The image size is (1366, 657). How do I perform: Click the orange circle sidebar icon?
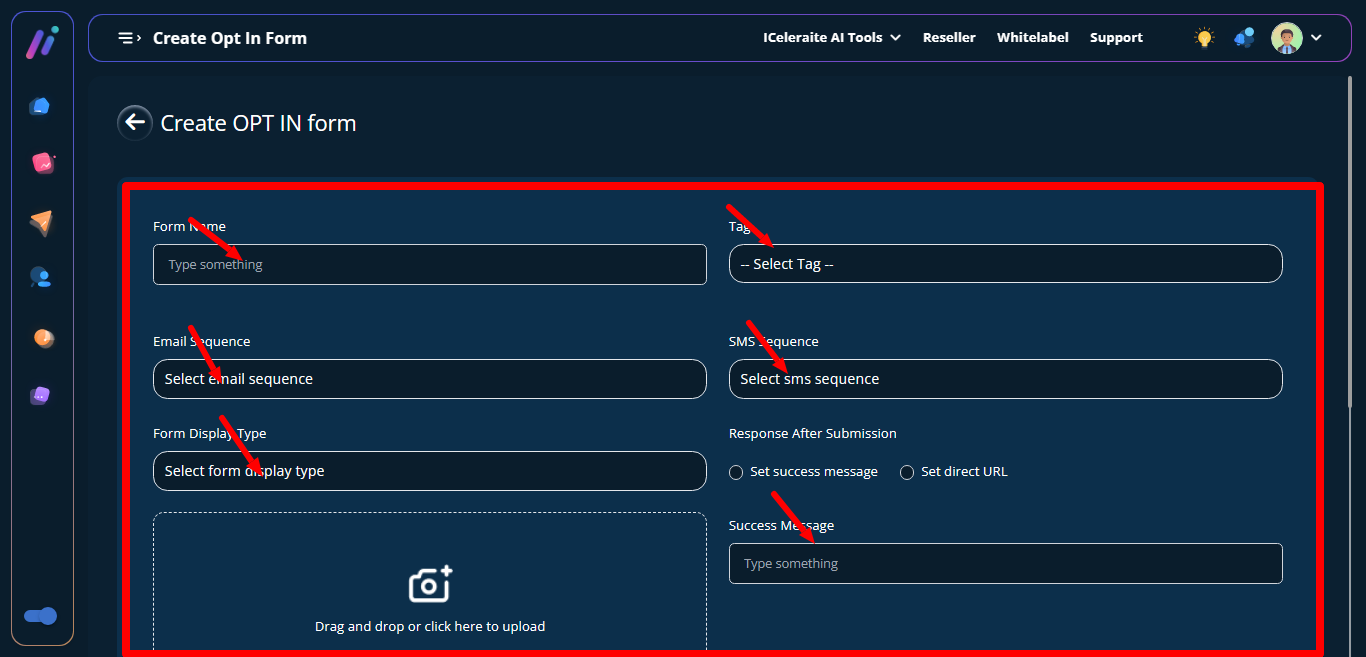[x=43, y=338]
